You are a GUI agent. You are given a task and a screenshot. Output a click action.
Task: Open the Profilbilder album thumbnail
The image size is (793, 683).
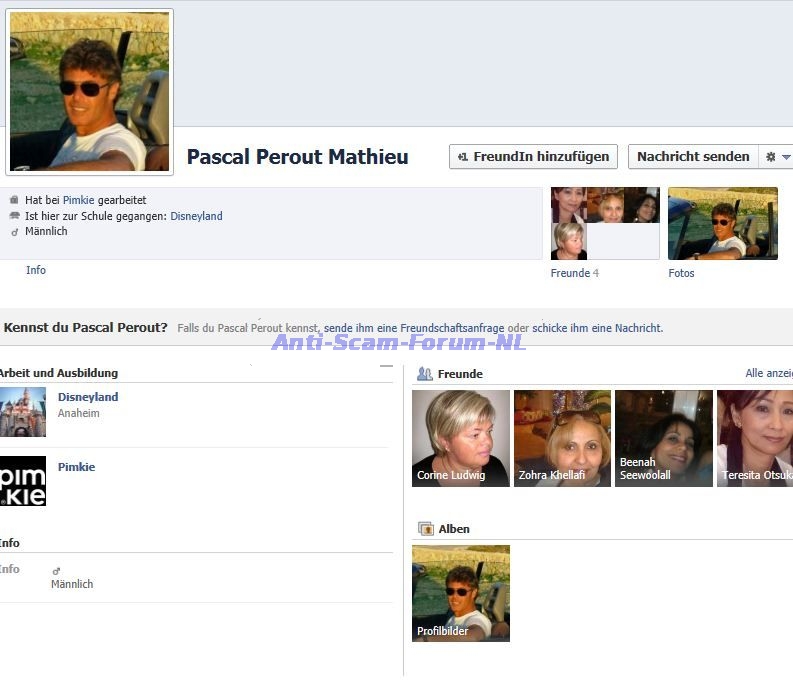pos(461,593)
